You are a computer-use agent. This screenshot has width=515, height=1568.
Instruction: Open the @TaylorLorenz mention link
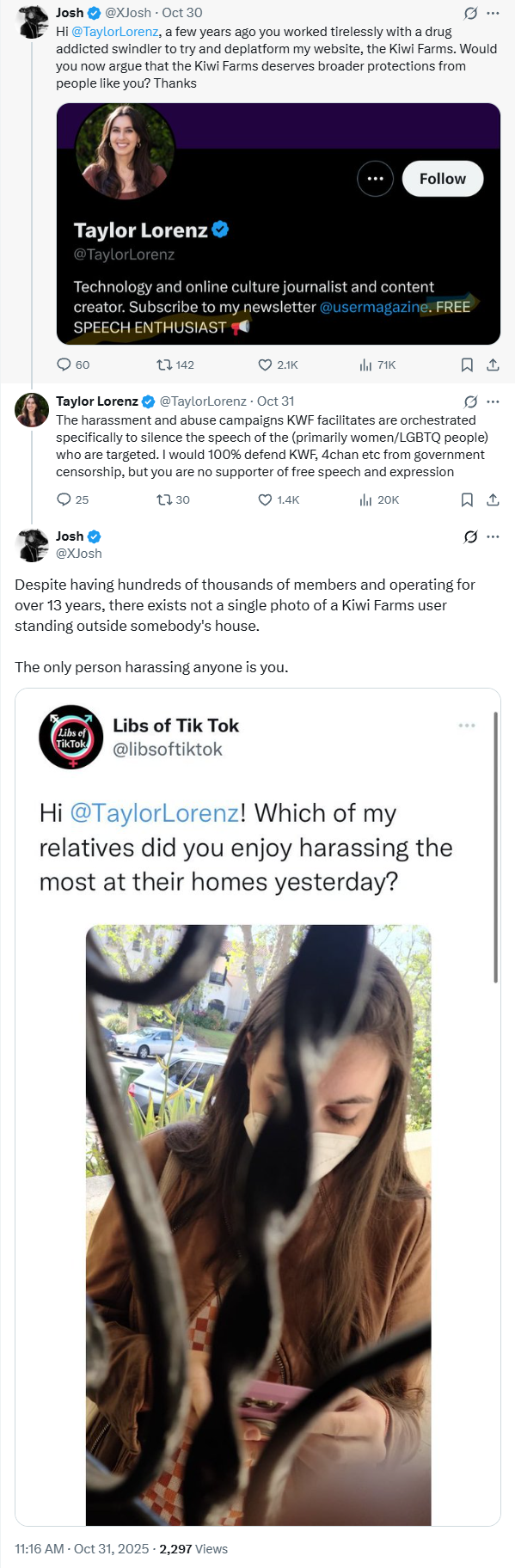tap(115, 31)
